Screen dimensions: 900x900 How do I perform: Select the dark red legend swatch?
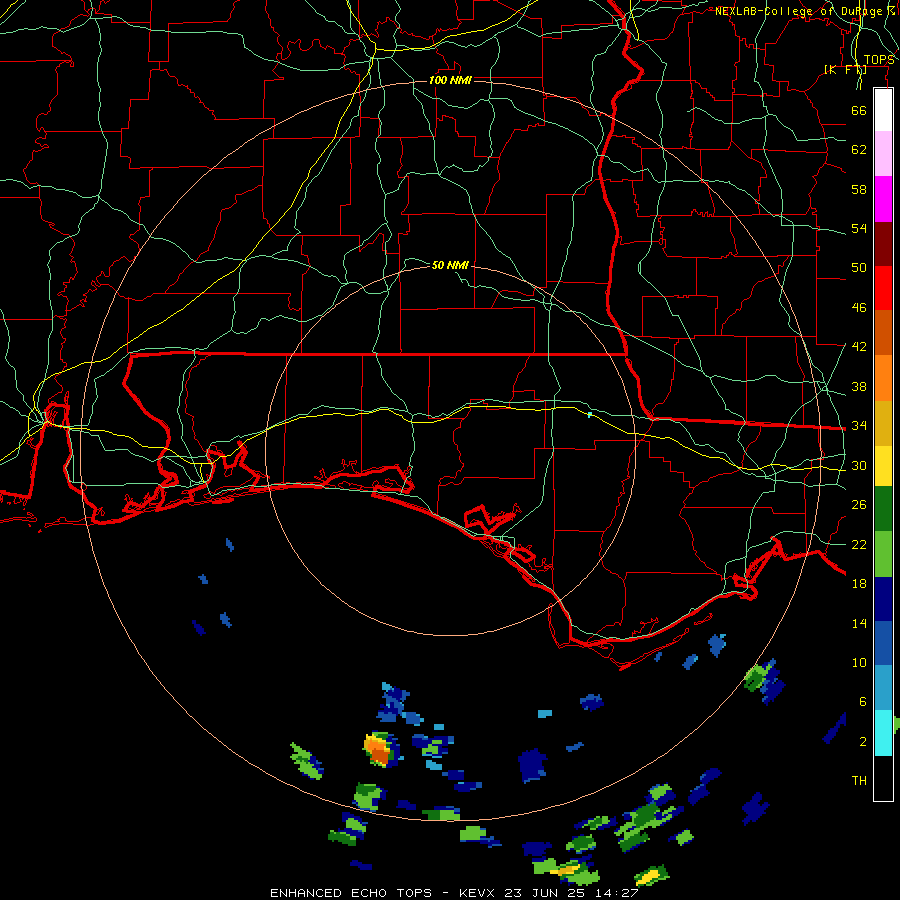click(x=883, y=243)
